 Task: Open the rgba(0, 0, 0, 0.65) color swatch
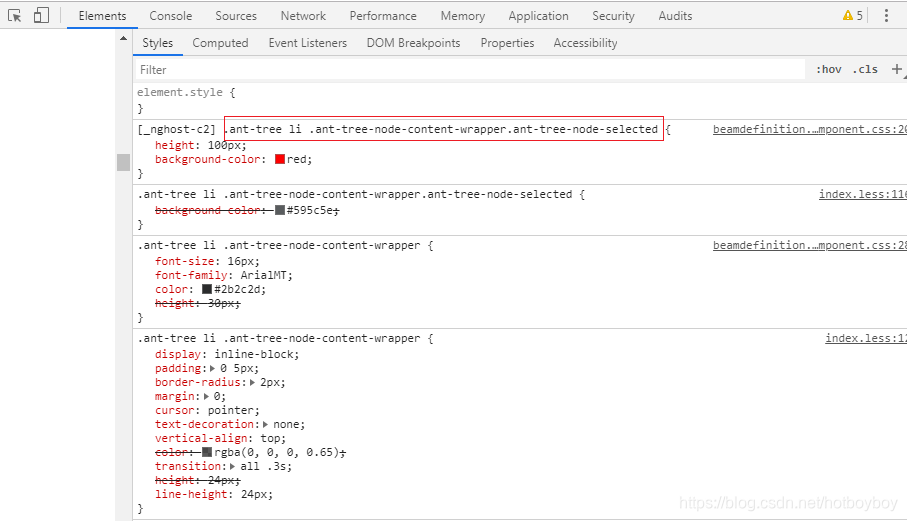[x=207, y=452]
